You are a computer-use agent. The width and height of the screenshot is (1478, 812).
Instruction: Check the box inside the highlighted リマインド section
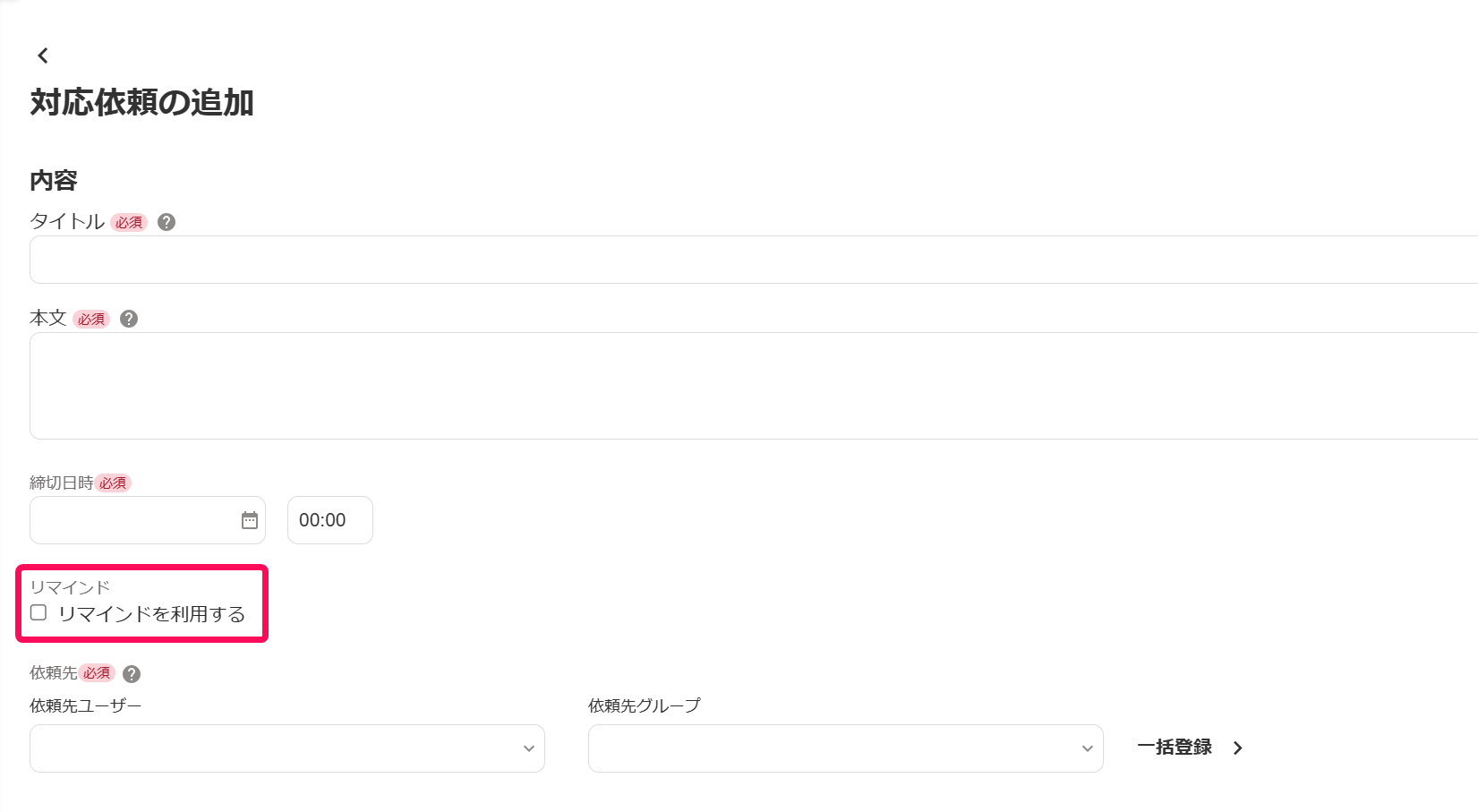tap(38, 611)
